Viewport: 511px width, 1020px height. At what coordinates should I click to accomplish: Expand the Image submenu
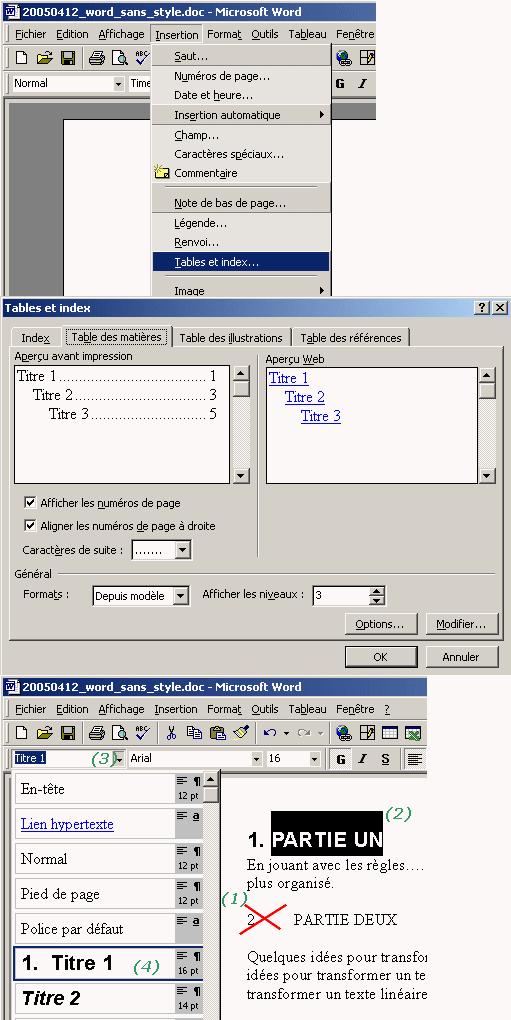tap(241, 291)
